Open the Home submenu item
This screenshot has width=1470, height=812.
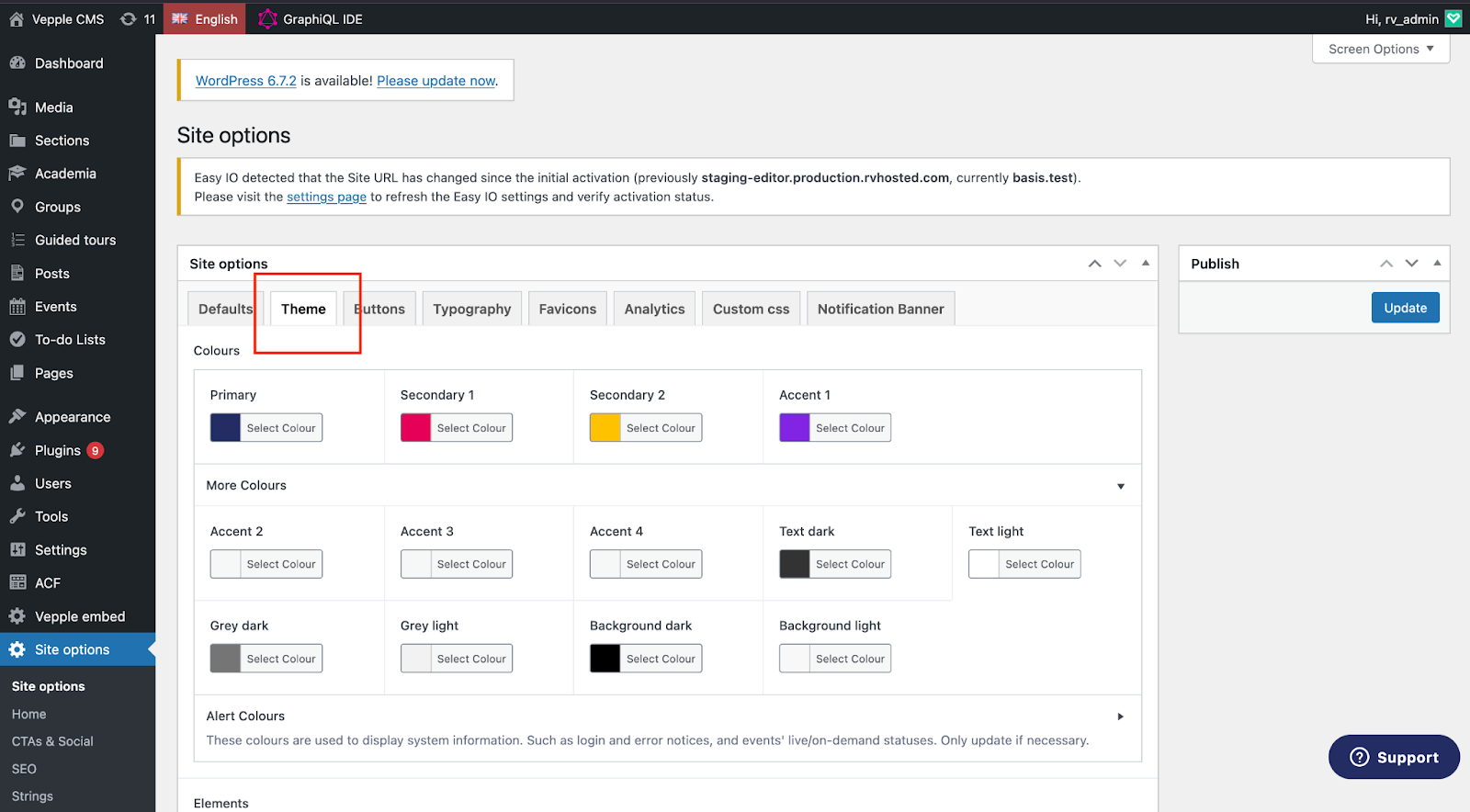(29, 714)
